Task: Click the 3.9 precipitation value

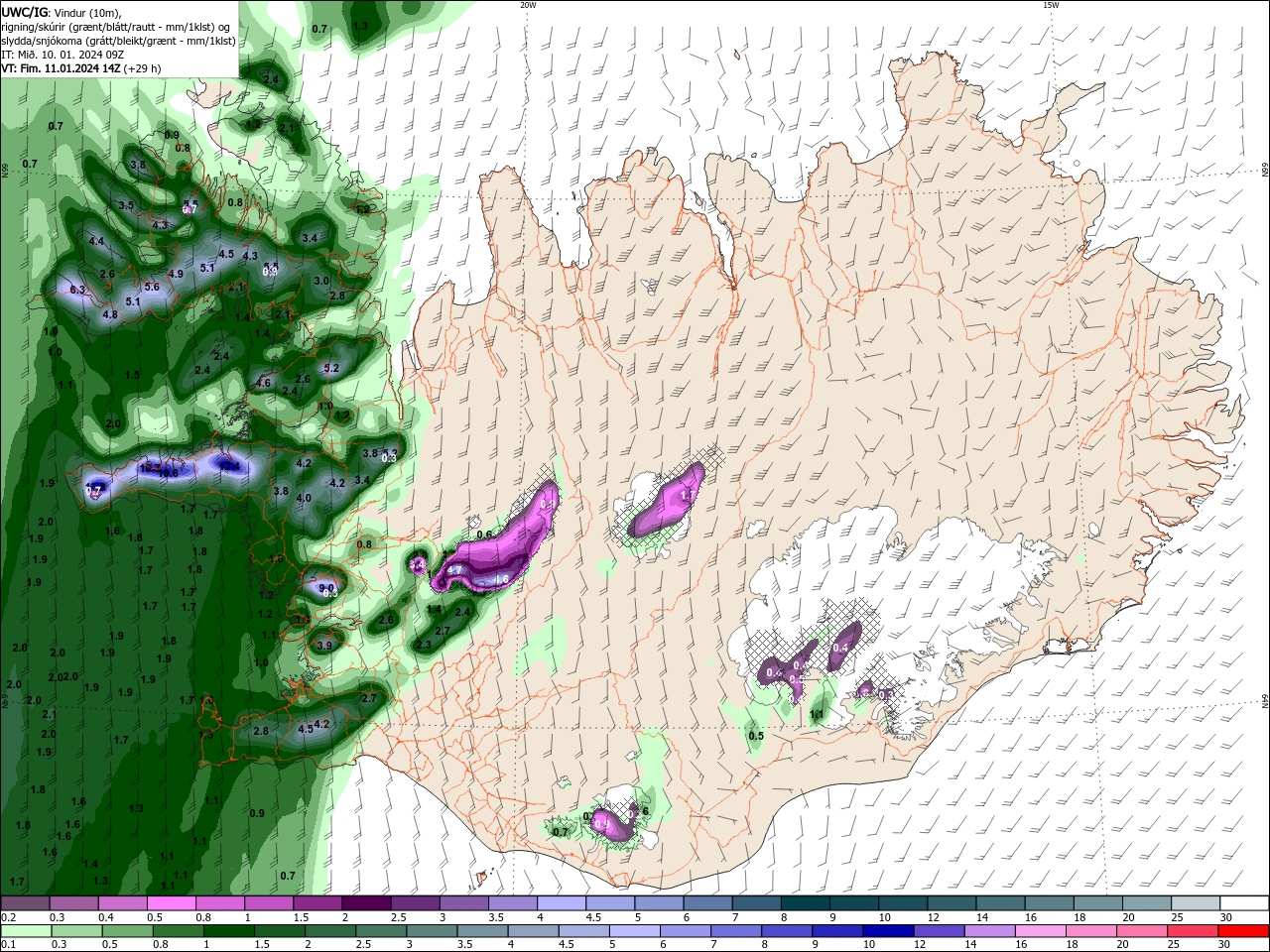Action: click(x=323, y=646)
